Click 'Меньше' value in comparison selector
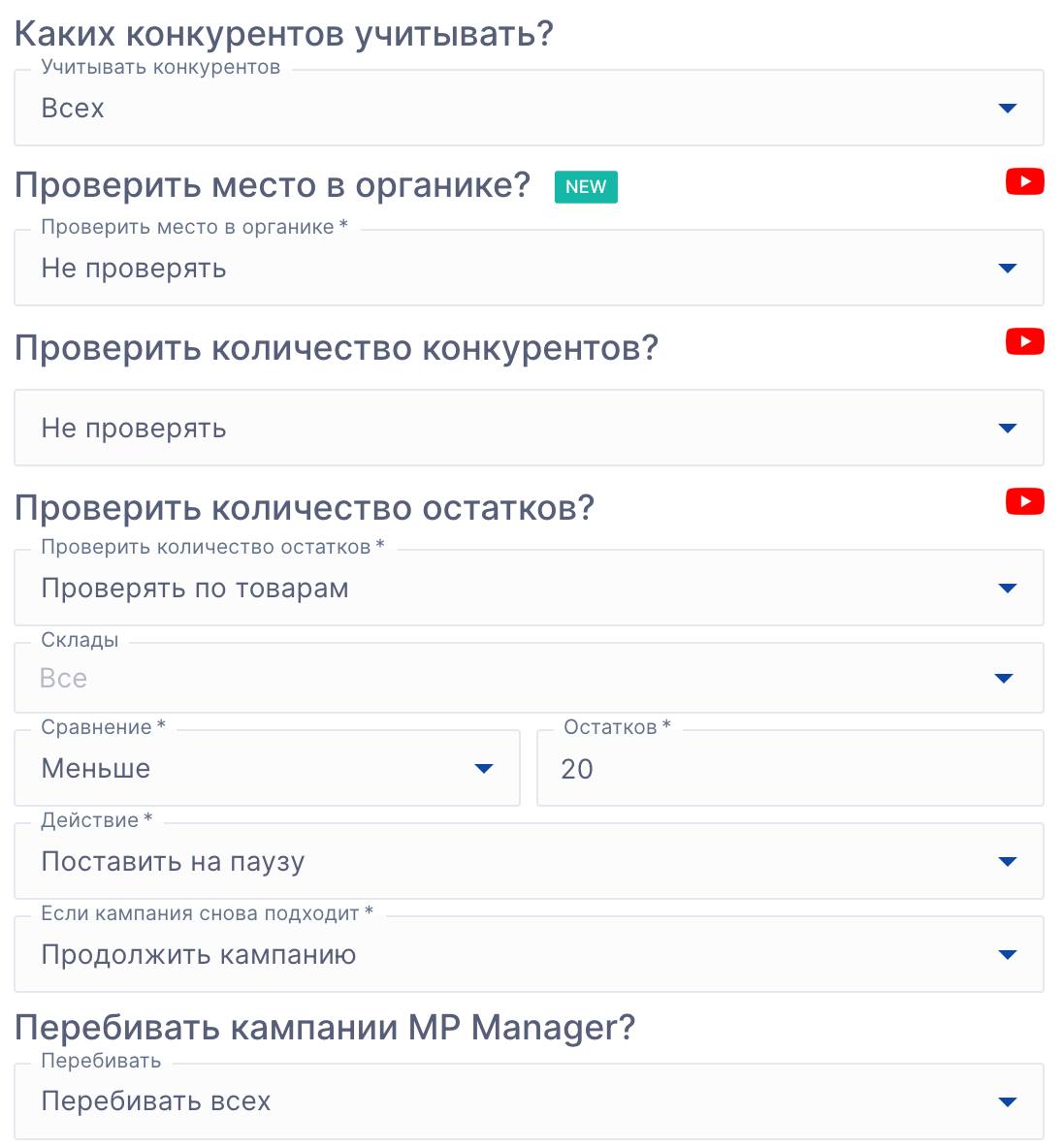Screen dimensions: 1063x1148 [96, 769]
